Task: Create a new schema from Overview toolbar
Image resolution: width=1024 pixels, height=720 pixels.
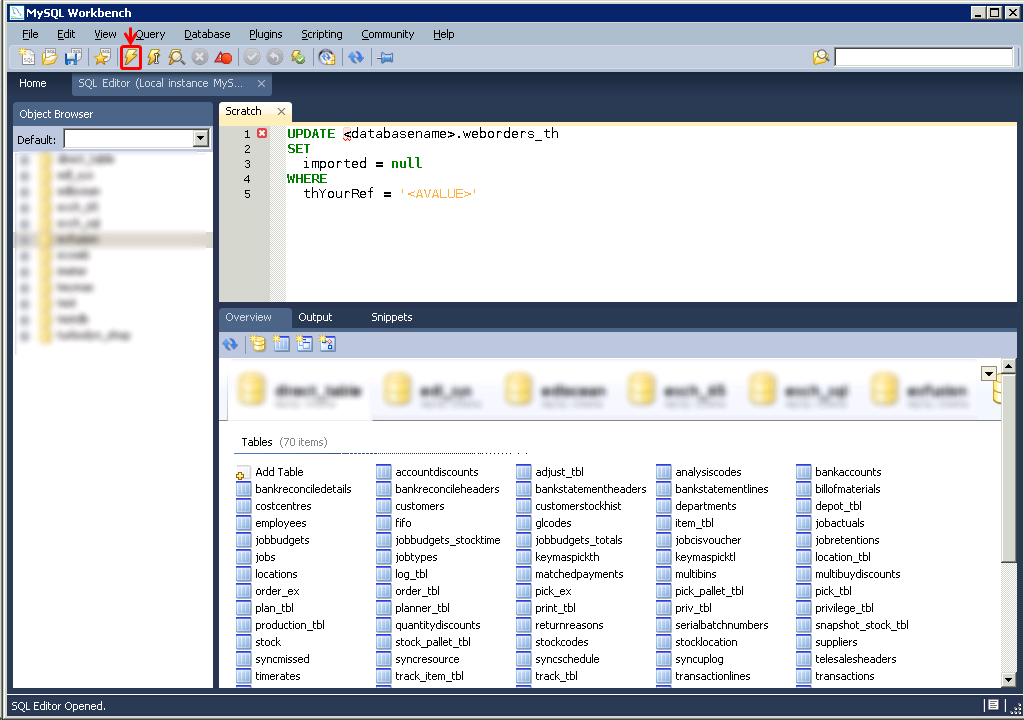Action: click(258, 344)
